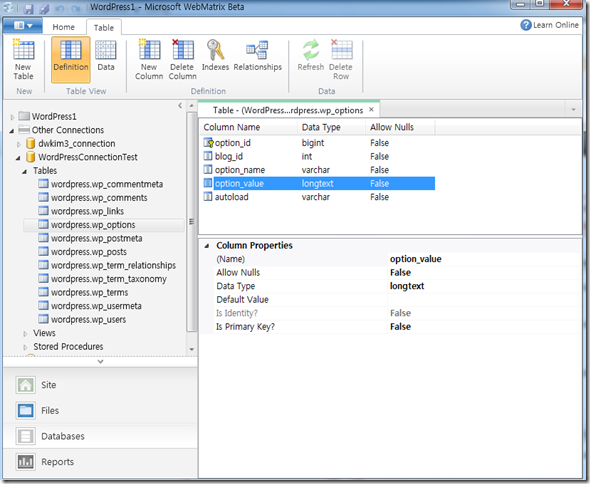Select the option_name column row
The image size is (590, 484).
click(x=318, y=170)
